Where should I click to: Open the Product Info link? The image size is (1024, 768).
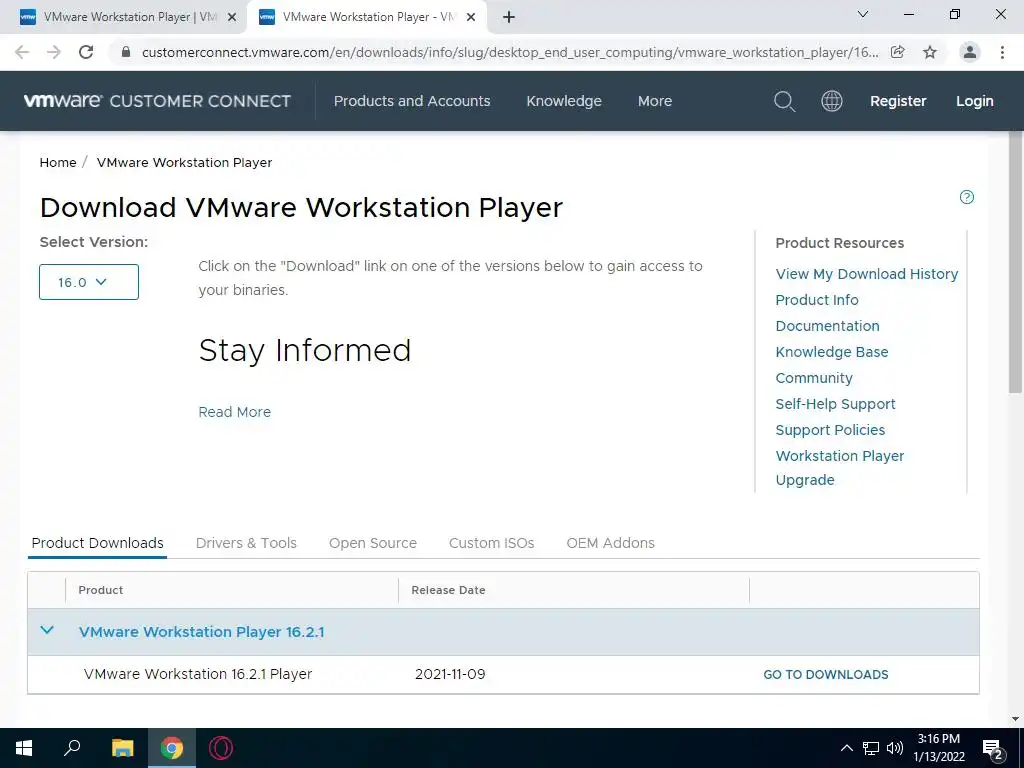(x=817, y=300)
